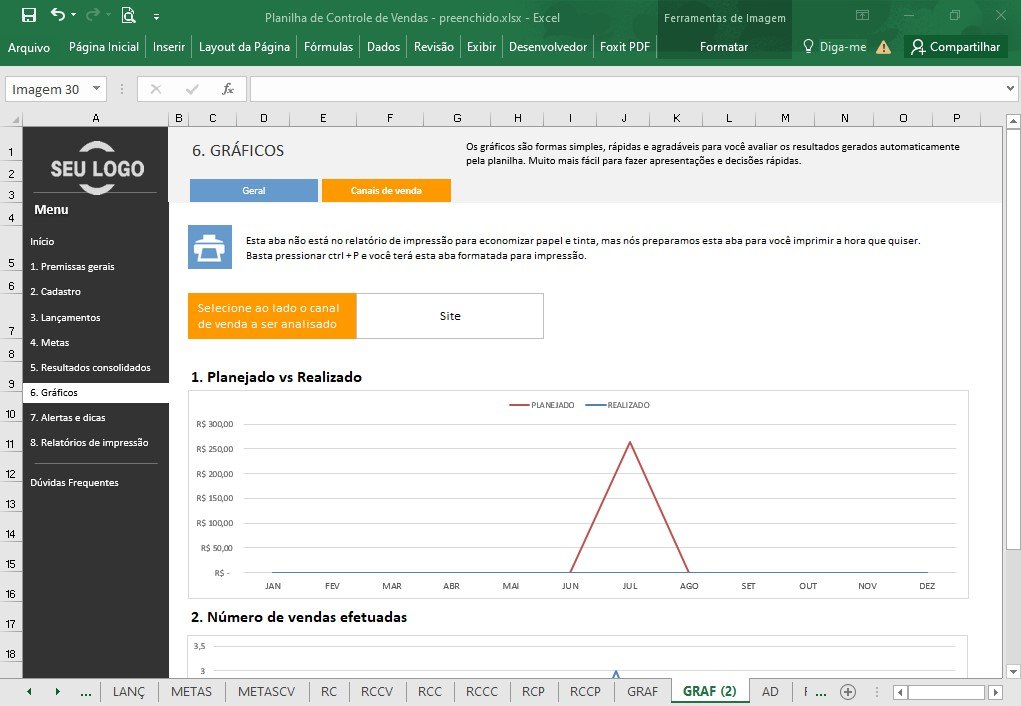This screenshot has height=706, width=1021.
Task: Switch to the RCCV sheet tab
Action: click(x=377, y=692)
